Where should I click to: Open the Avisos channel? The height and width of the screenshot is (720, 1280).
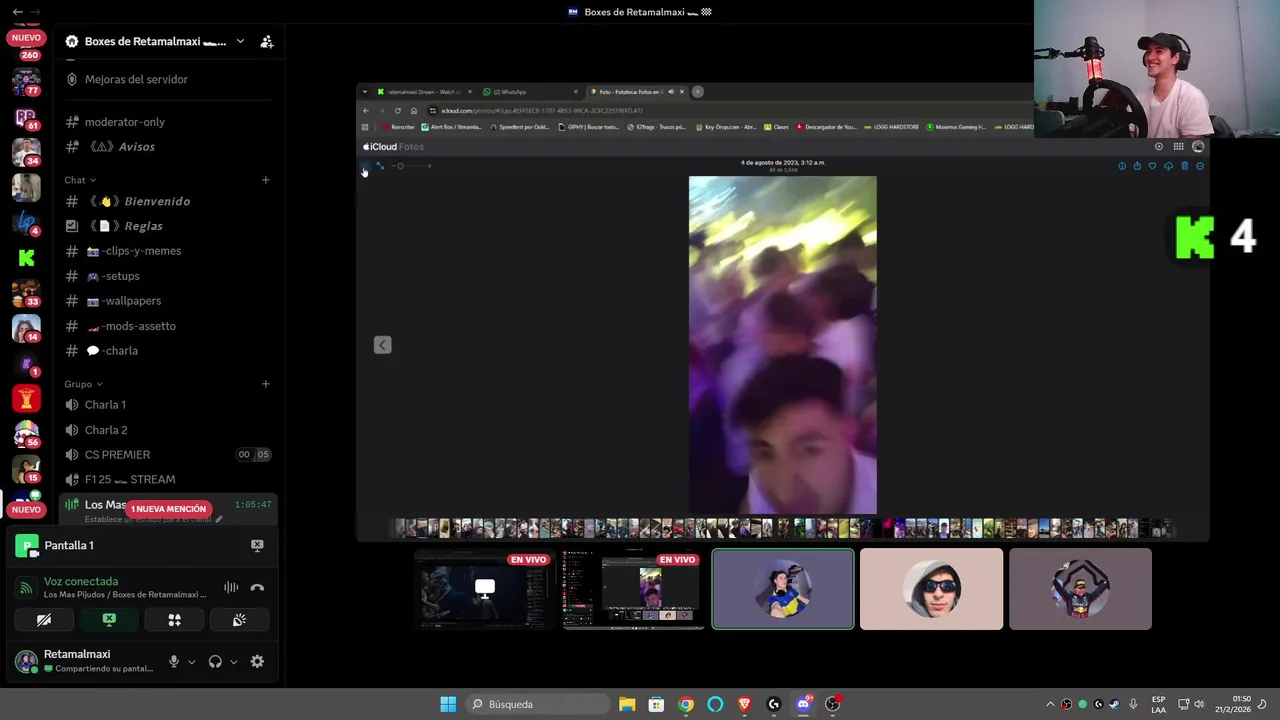pos(136,146)
